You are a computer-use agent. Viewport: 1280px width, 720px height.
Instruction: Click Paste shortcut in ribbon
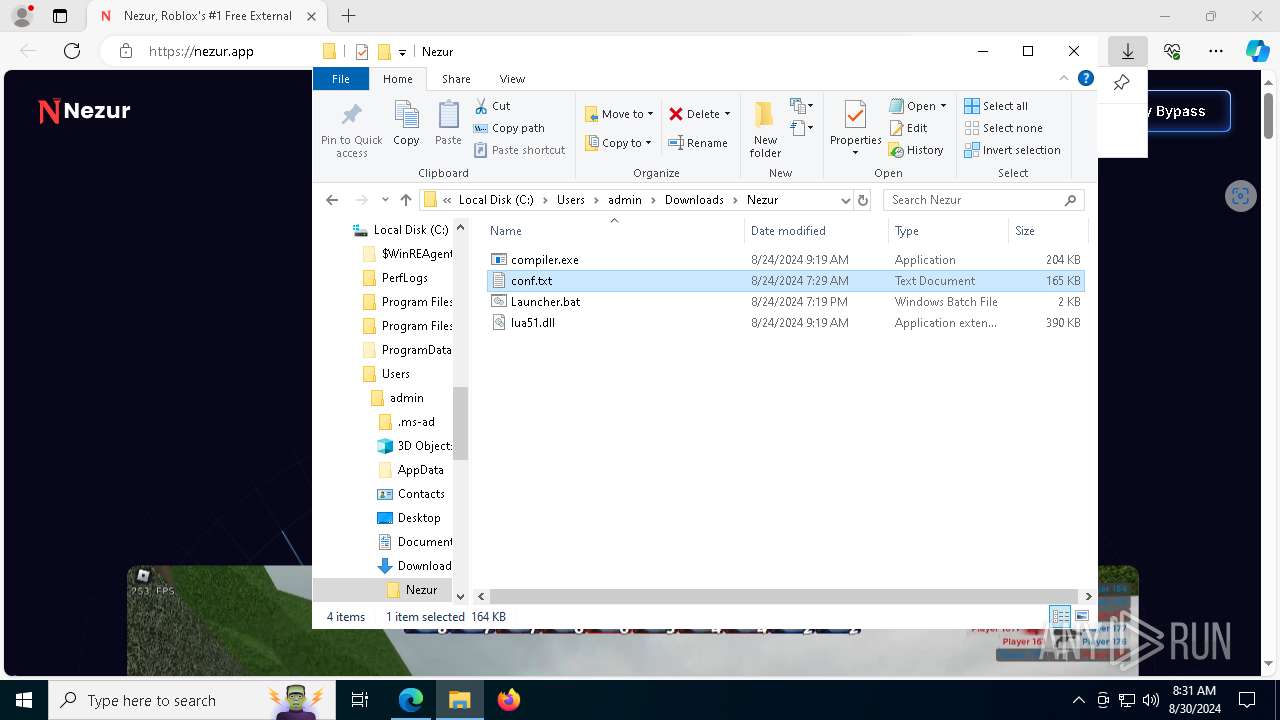[x=519, y=150]
